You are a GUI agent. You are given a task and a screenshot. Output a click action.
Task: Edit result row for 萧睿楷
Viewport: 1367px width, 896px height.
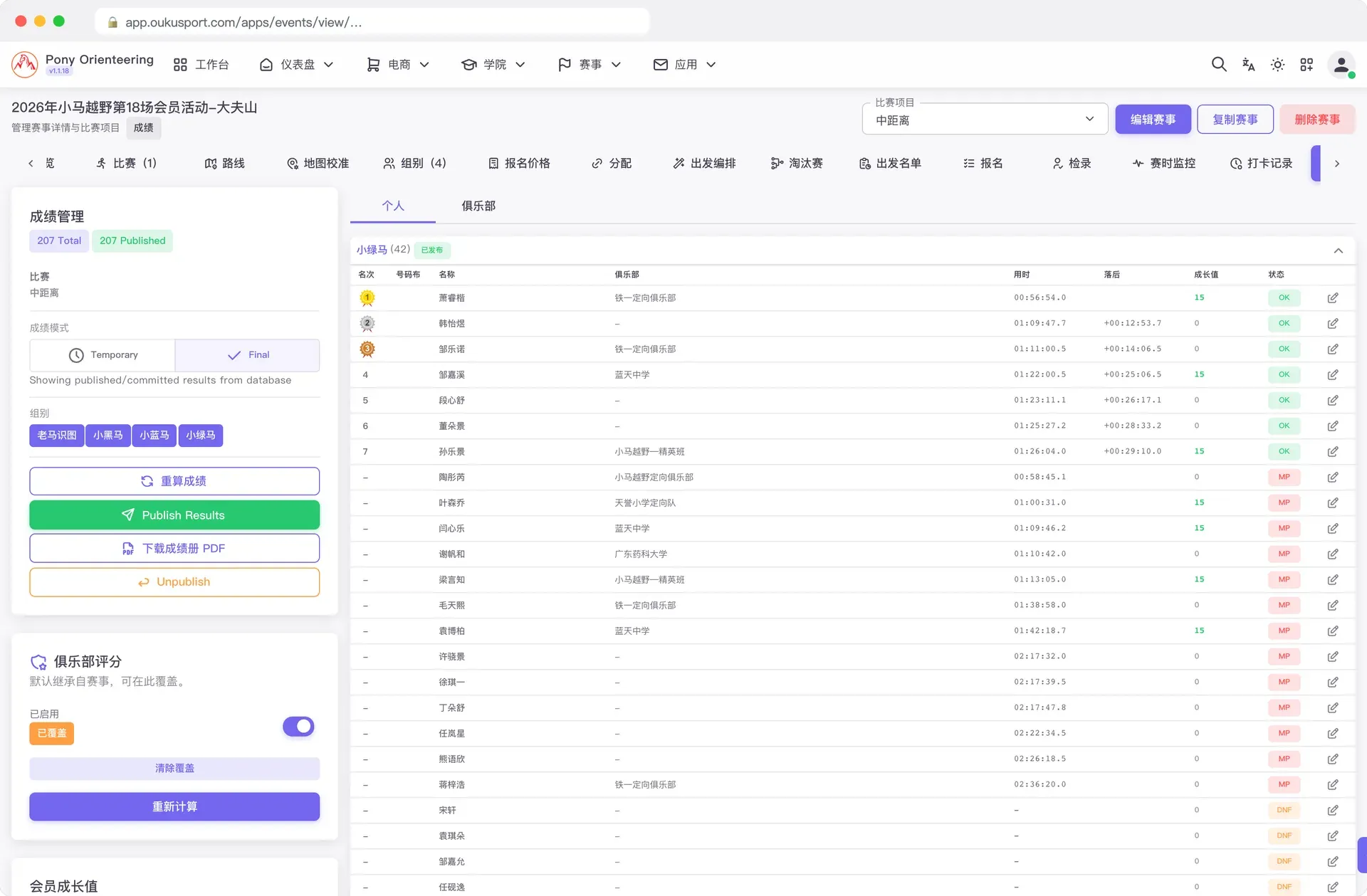pyautogui.click(x=1333, y=297)
